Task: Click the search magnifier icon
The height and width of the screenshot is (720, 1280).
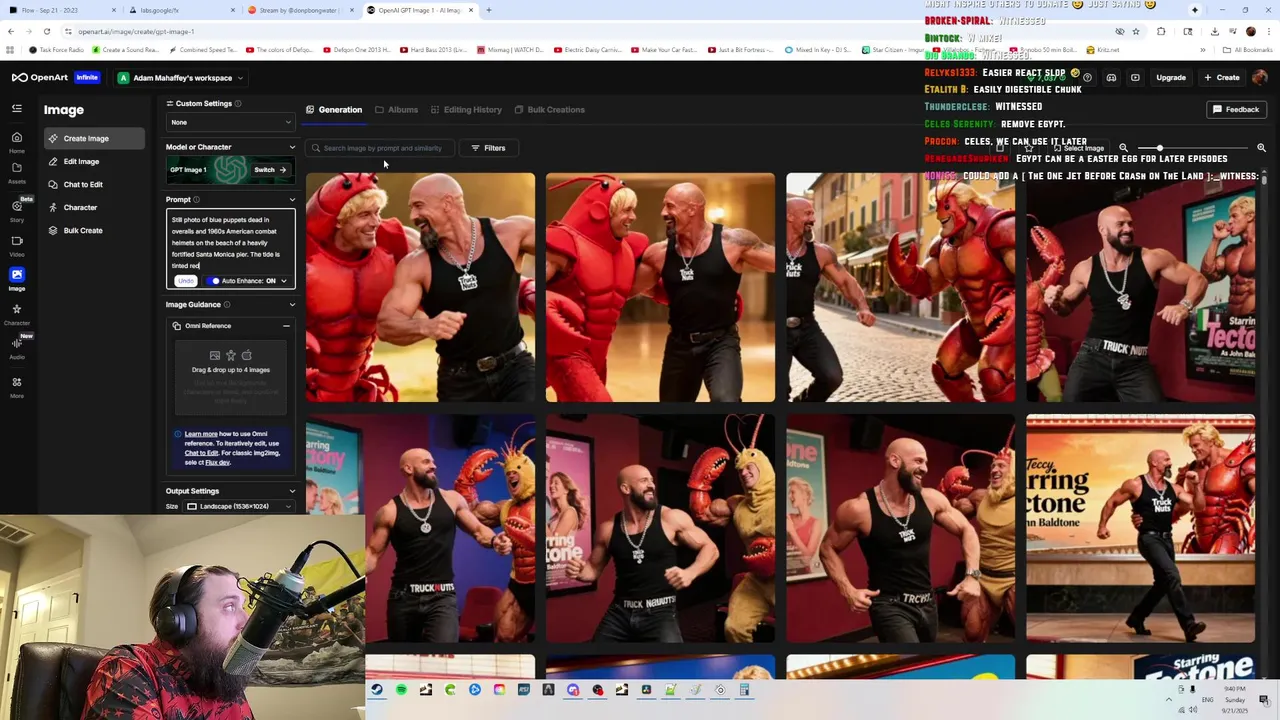Action: point(316,148)
